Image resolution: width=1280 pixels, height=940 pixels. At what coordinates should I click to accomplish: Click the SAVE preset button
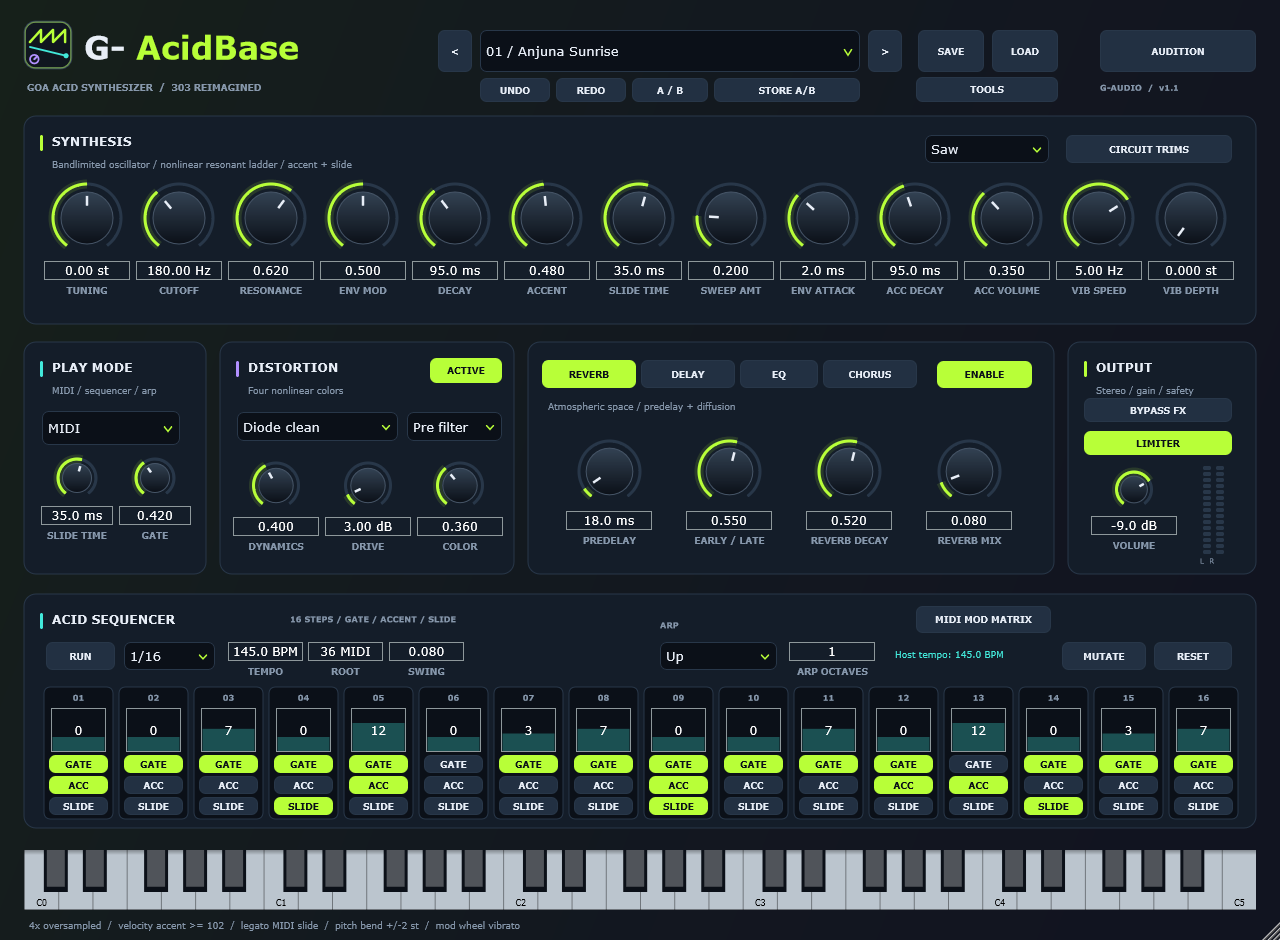click(x=951, y=51)
